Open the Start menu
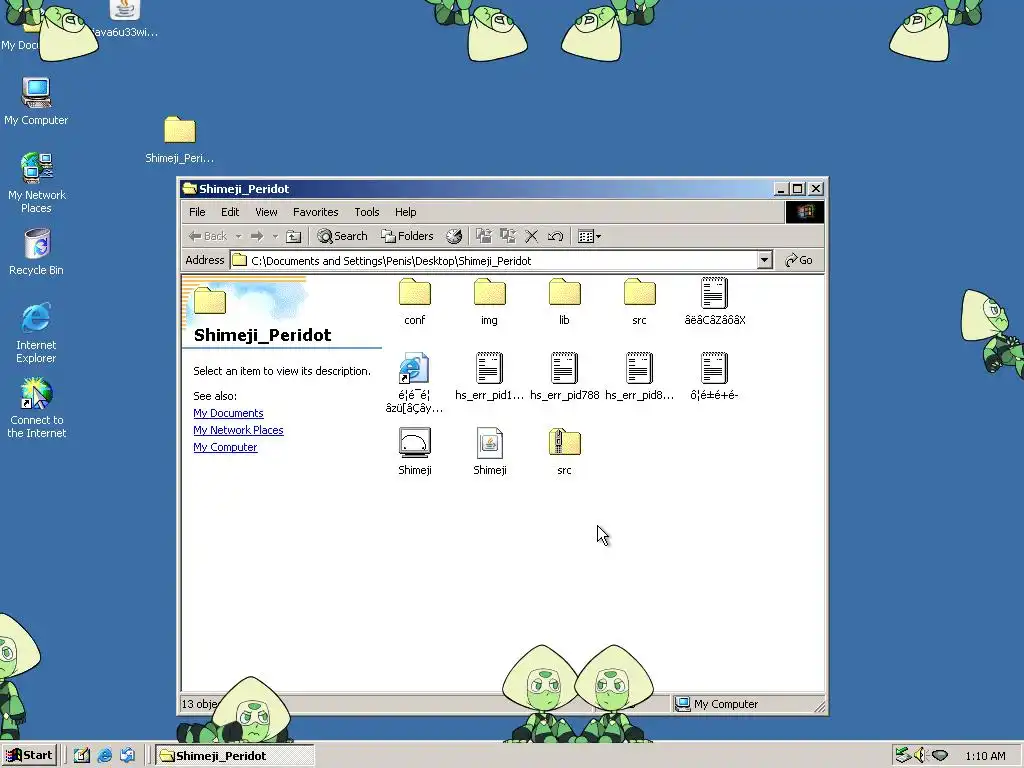 coord(29,756)
